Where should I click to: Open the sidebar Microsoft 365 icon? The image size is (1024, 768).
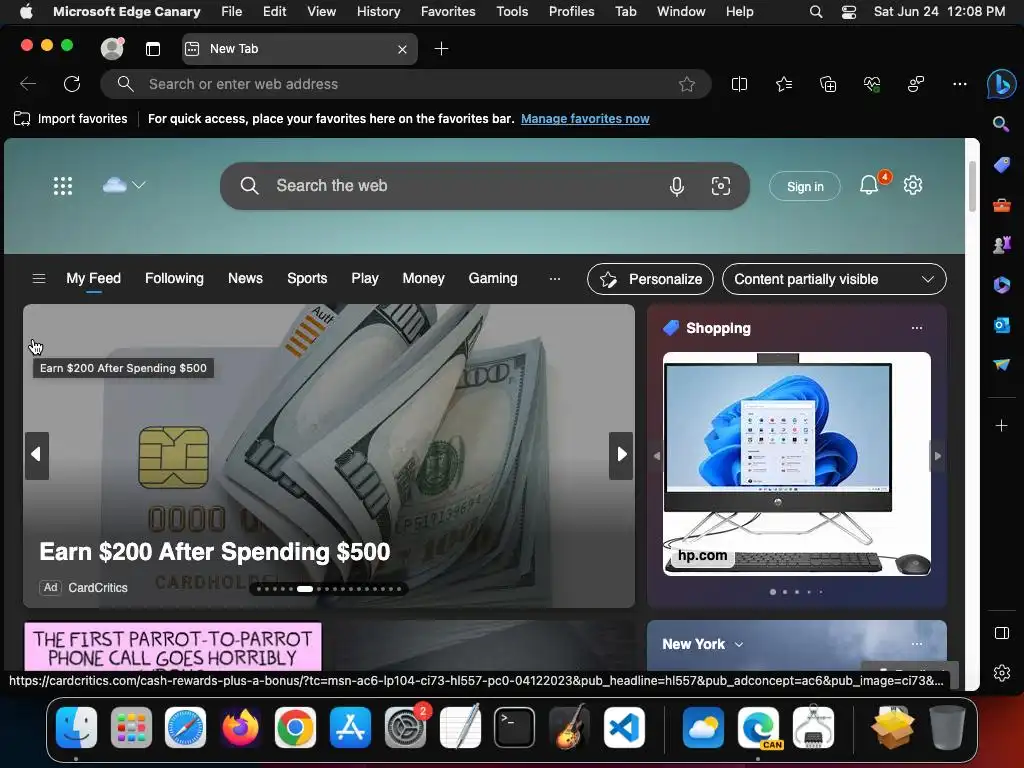[x=1001, y=285]
